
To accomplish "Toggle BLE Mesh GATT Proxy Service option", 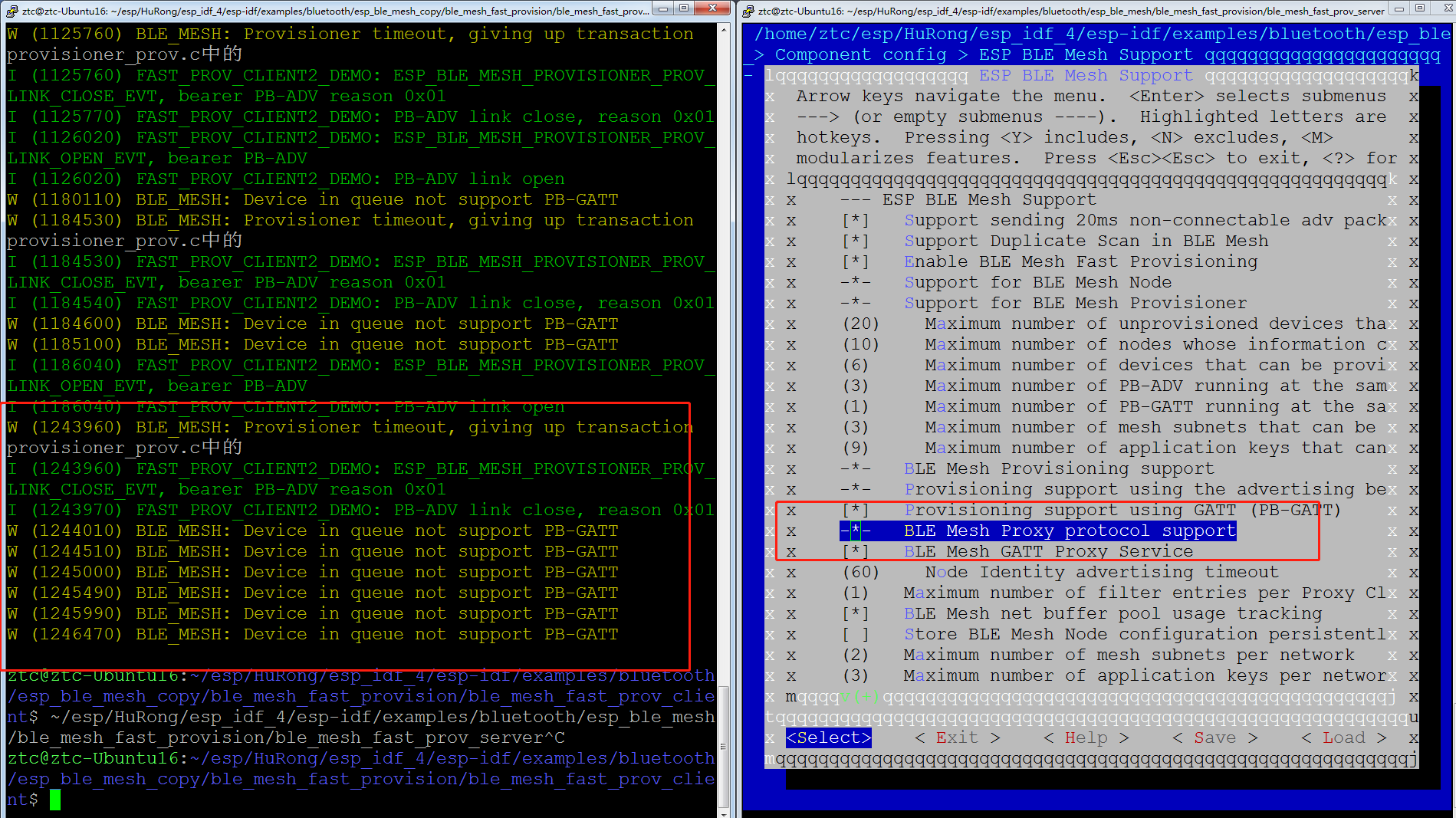I will (1017, 551).
